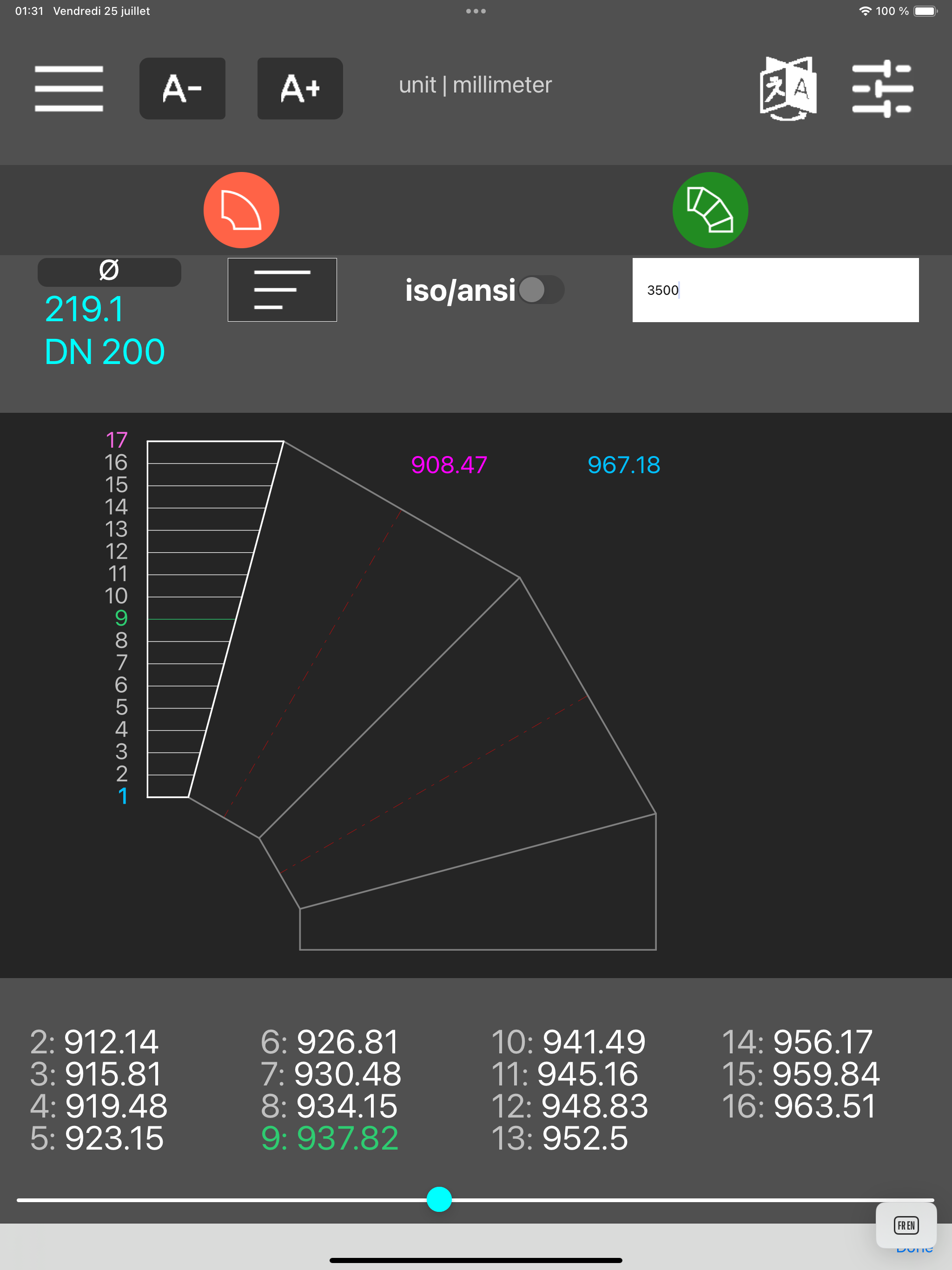Select measurement 4: 919.48

click(x=98, y=1106)
